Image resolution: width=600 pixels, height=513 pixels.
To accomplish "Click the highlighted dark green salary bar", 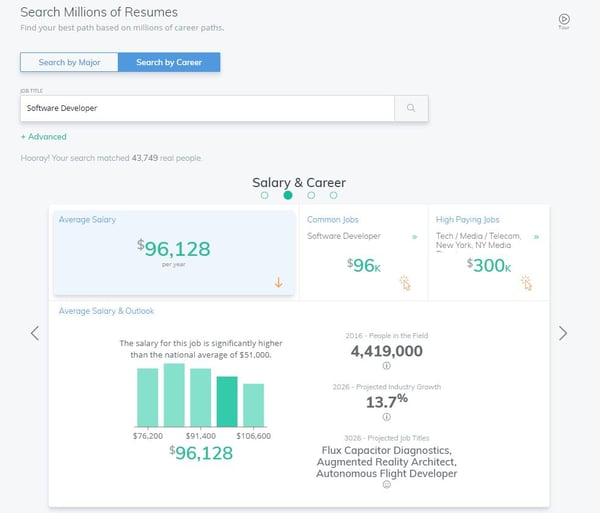I will point(227,401).
